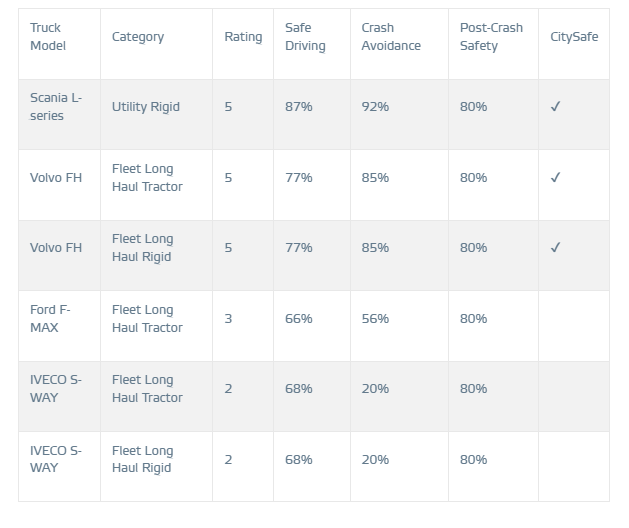Click the CitySafe checkmark for Scania L-series
Image resolution: width=629 pixels, height=528 pixels.
tap(555, 107)
